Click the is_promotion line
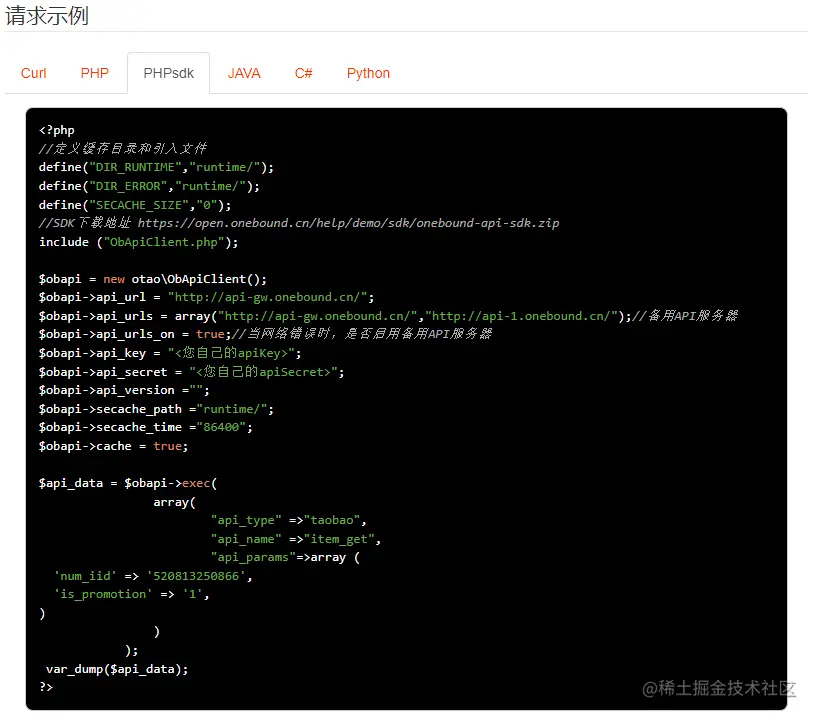The width and height of the screenshot is (817, 720). click(132, 594)
